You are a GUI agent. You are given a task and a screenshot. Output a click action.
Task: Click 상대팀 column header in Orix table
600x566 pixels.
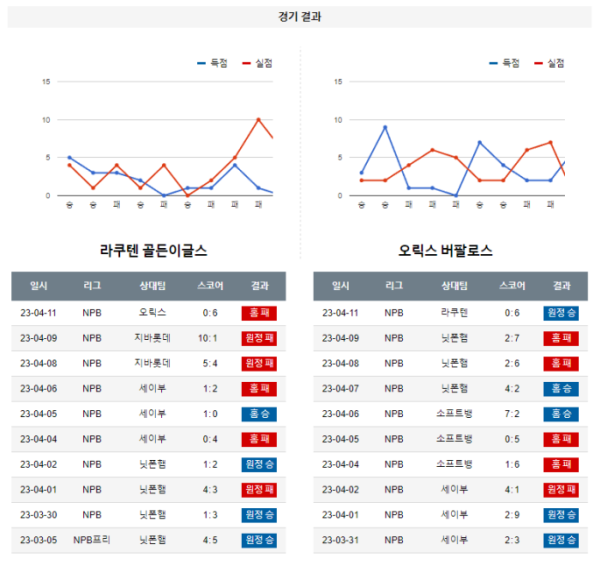coord(454,286)
